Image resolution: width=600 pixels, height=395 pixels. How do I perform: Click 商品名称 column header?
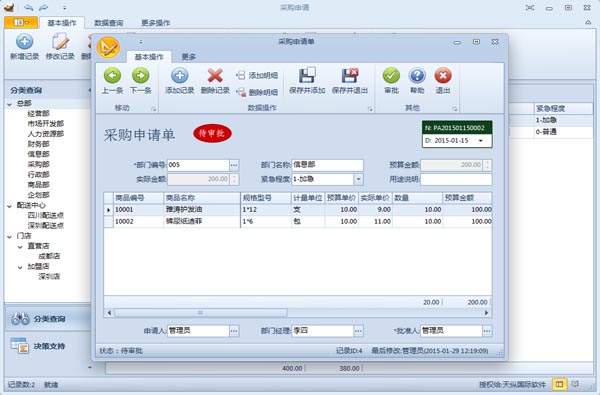[x=202, y=198]
